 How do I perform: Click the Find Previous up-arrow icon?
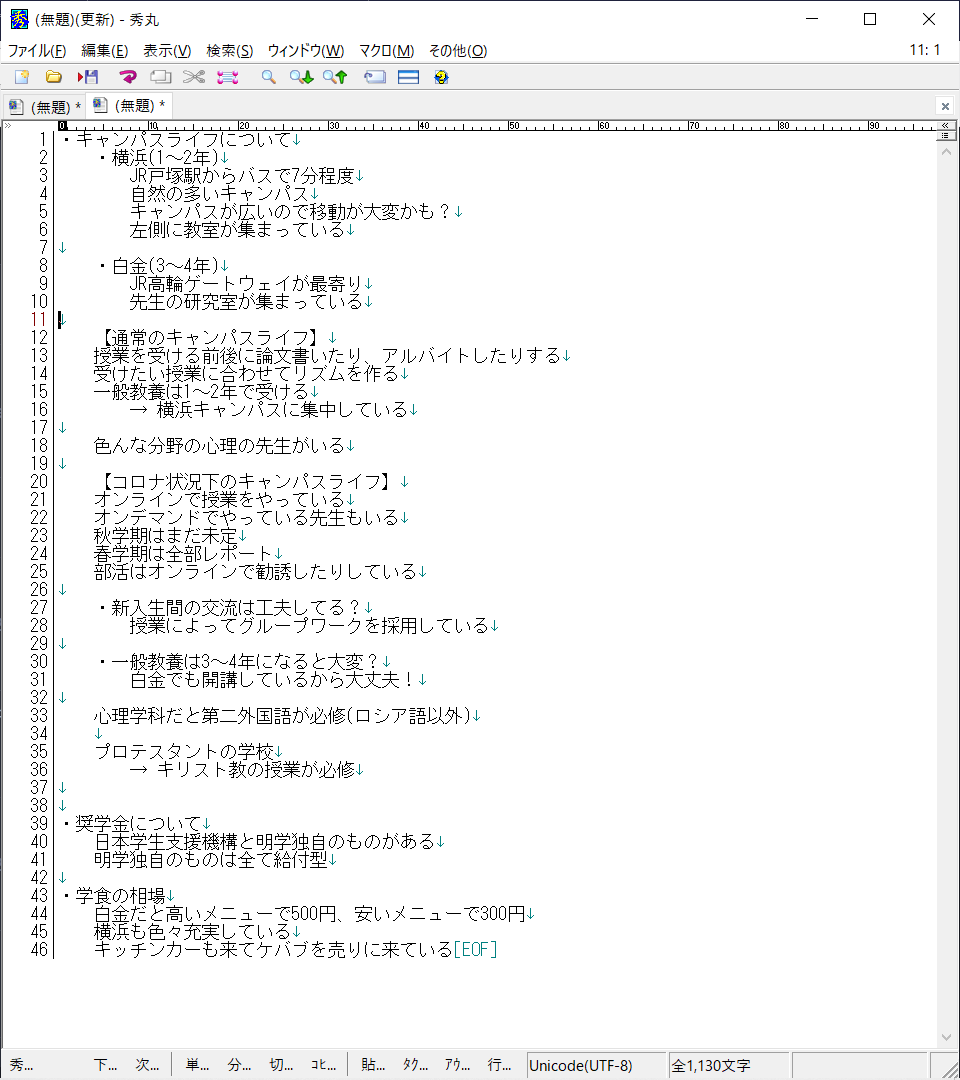334,77
